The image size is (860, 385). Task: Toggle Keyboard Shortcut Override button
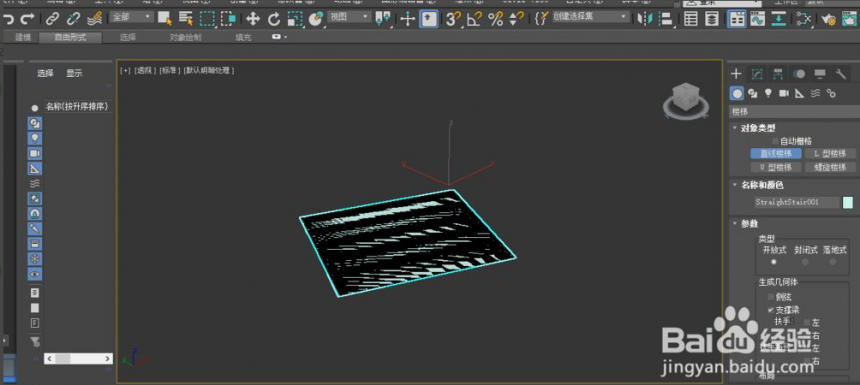click(x=428, y=19)
